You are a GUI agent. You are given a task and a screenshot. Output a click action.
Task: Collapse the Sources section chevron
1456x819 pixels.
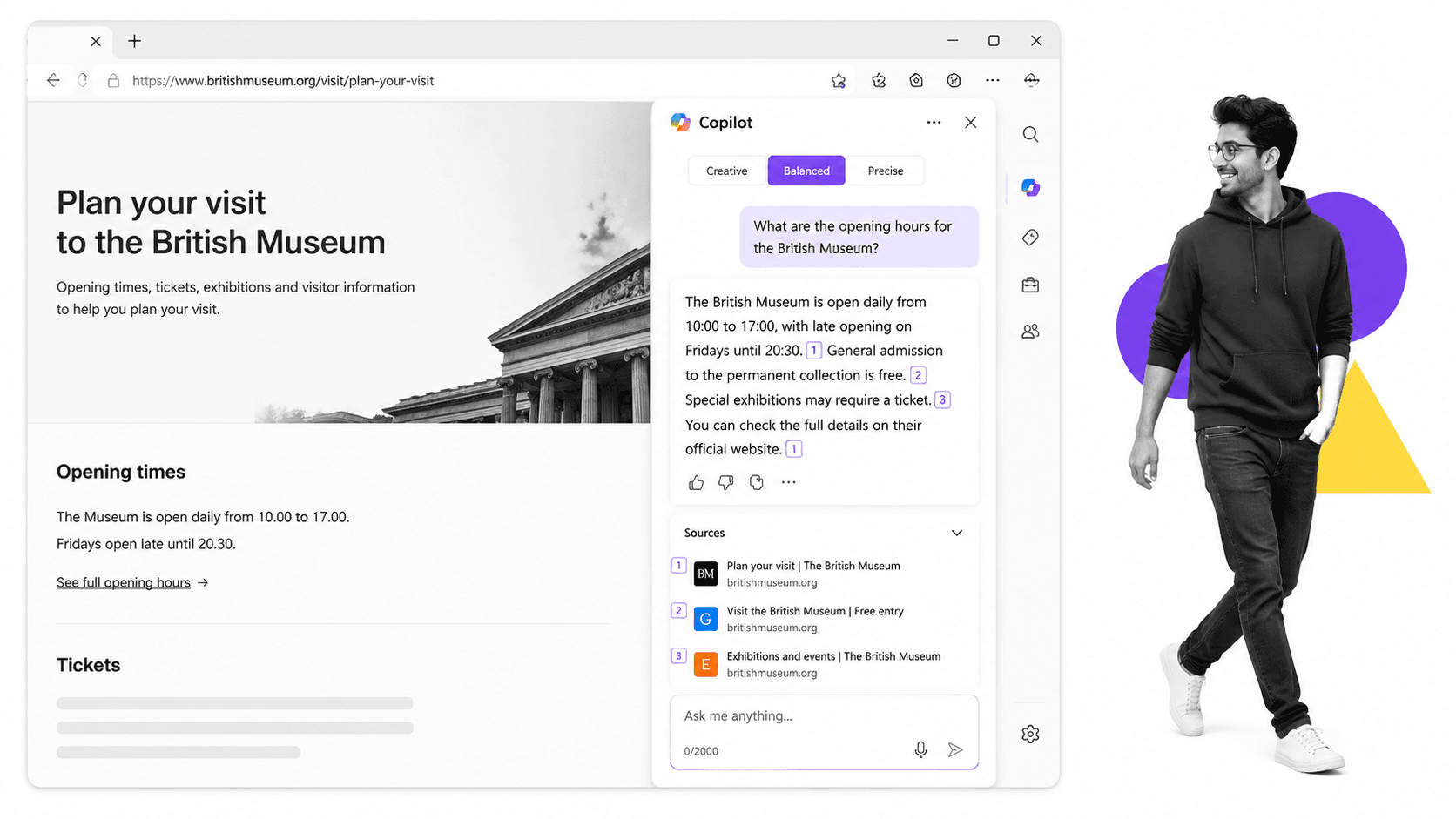957,533
